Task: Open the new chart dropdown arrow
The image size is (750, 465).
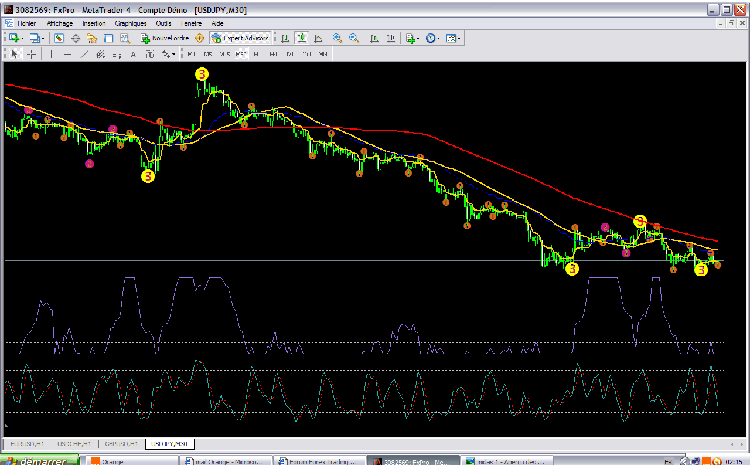Action: pyautogui.click(x=23, y=38)
